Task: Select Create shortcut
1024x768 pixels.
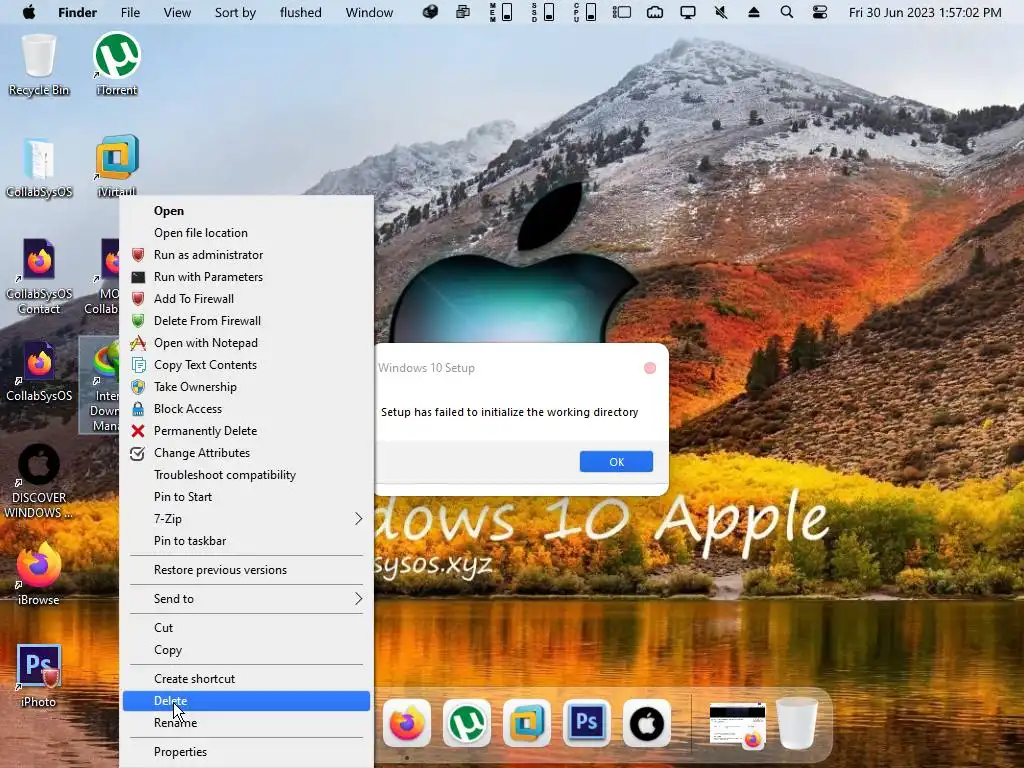Action: click(246, 679)
